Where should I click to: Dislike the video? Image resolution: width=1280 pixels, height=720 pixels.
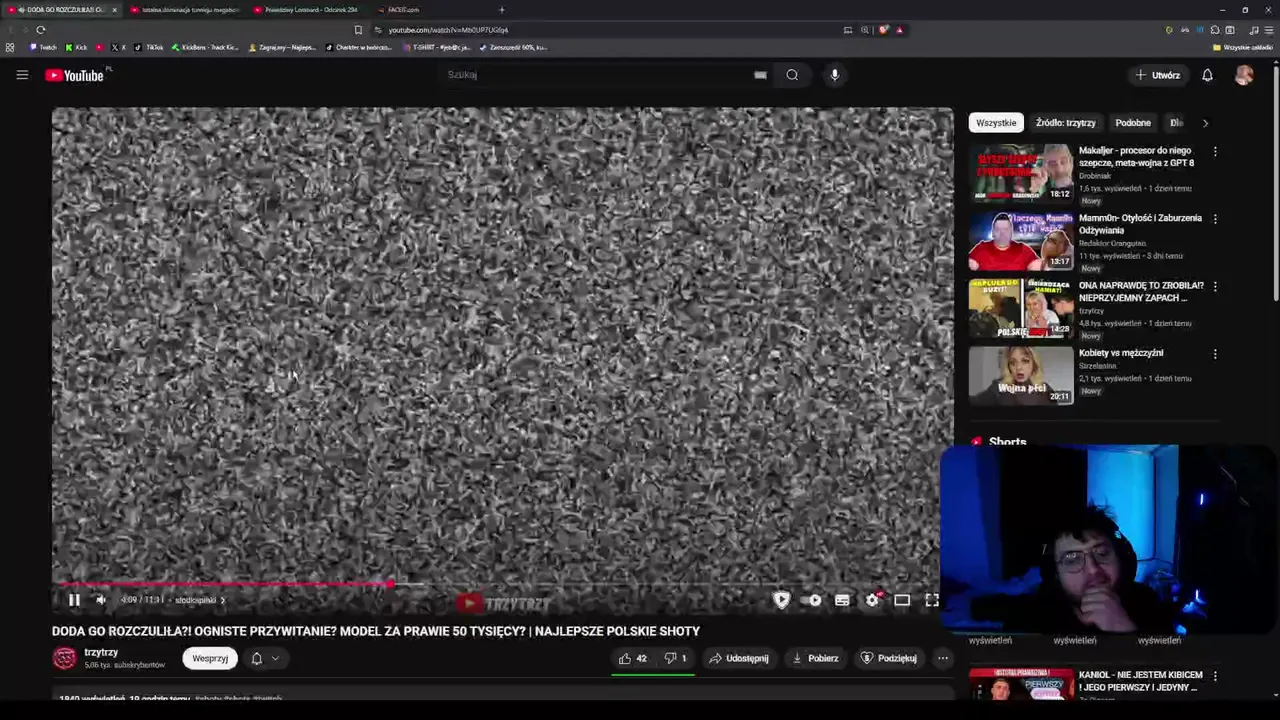pyautogui.click(x=676, y=658)
